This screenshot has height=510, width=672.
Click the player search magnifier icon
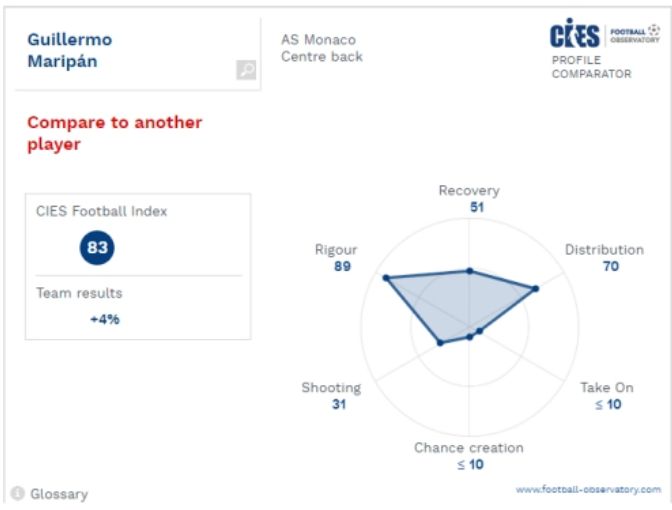[x=245, y=70]
